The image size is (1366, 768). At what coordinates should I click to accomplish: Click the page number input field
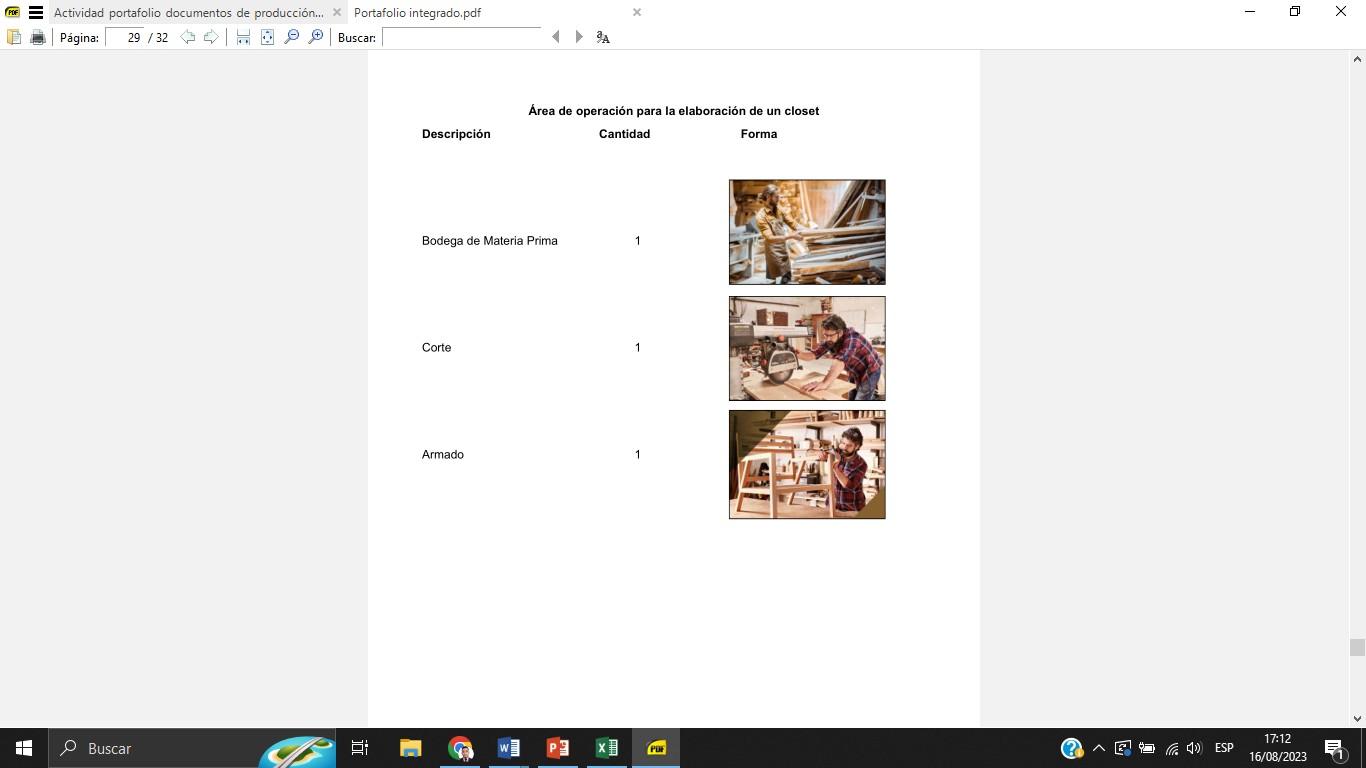124,37
